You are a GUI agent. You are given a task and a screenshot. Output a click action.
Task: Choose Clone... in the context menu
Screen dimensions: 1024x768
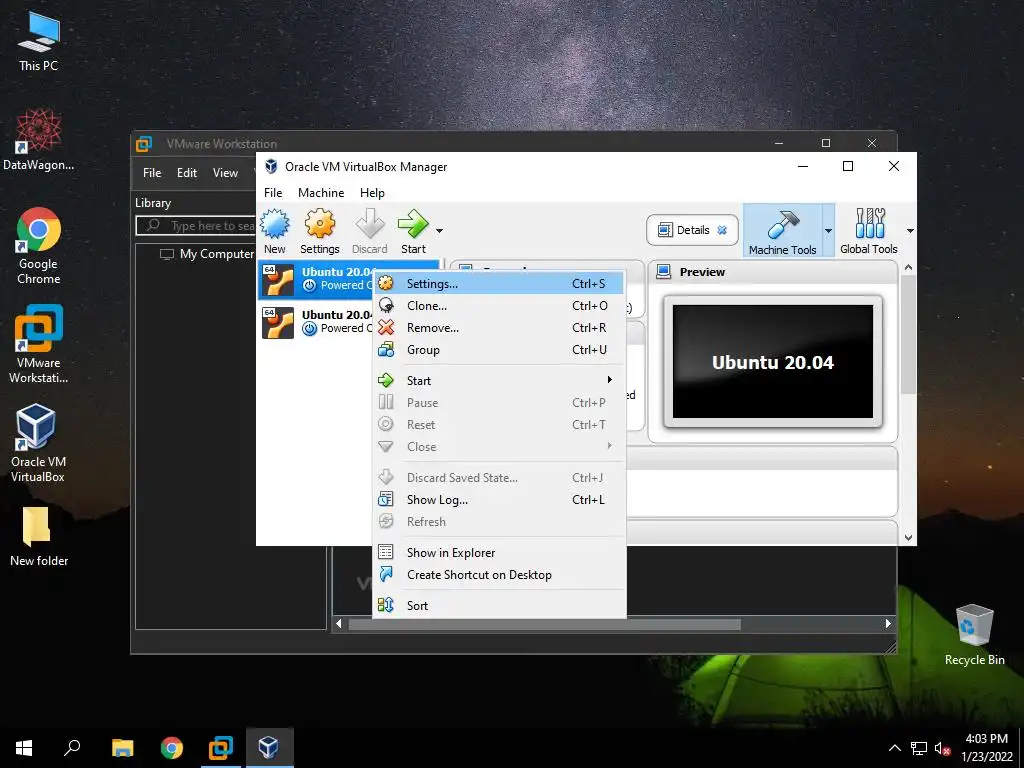(x=498, y=306)
